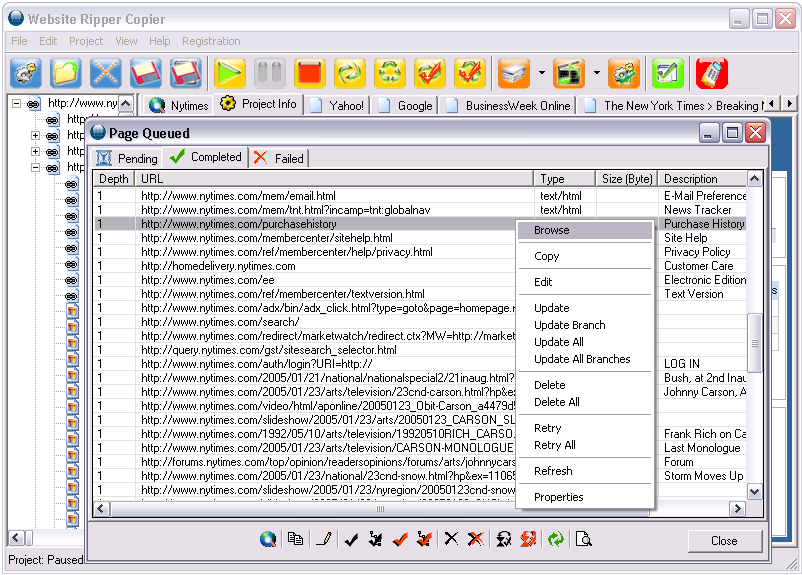The width and height of the screenshot is (802, 575).
Task: Click URL list vertical scrollbar down arrow
Action: (x=754, y=492)
